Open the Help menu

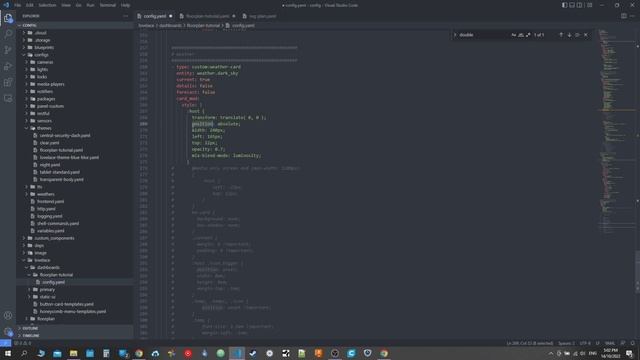(x=125, y=5)
